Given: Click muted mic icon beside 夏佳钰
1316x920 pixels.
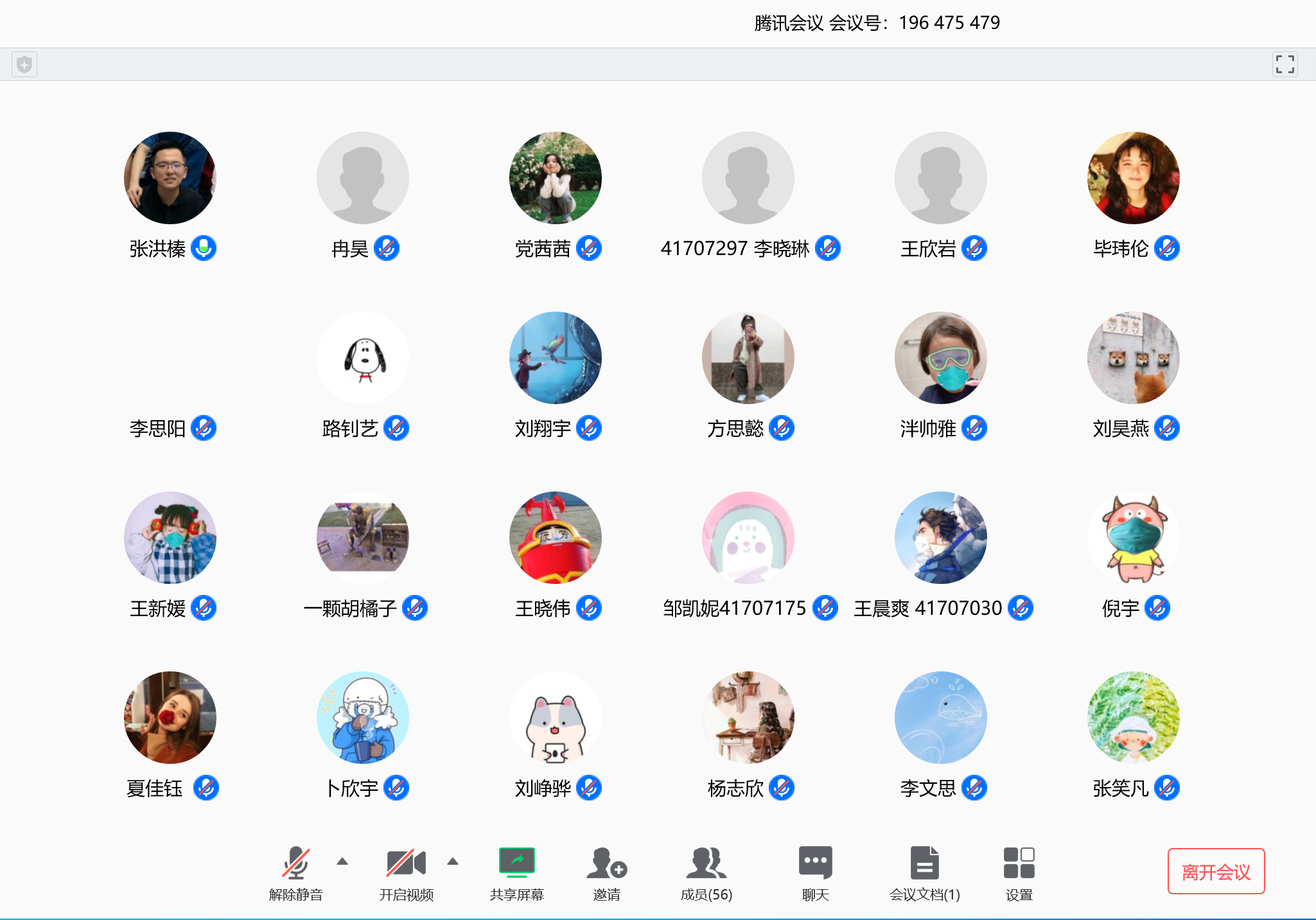Looking at the screenshot, I should [x=206, y=788].
